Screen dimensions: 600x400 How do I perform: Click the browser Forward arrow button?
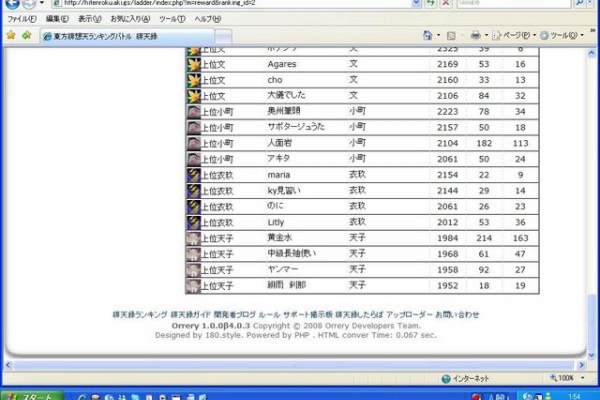(x=29, y=3)
